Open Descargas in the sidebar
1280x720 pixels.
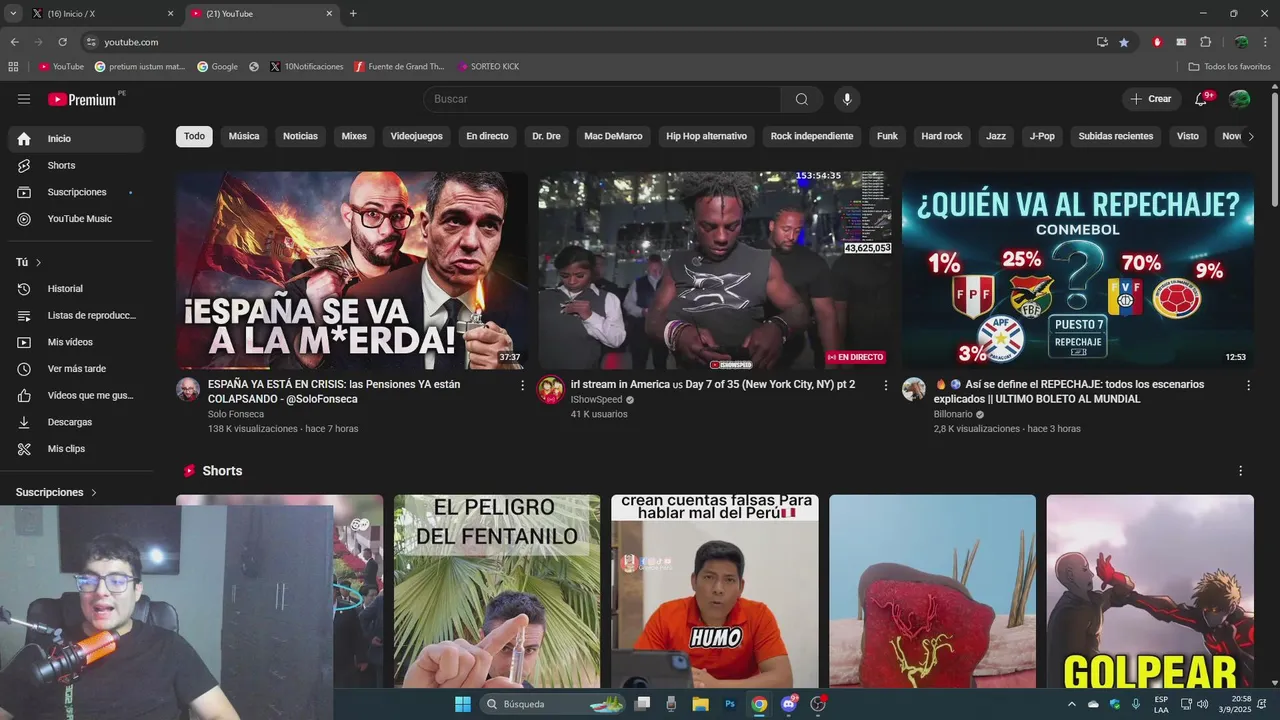click(75, 422)
